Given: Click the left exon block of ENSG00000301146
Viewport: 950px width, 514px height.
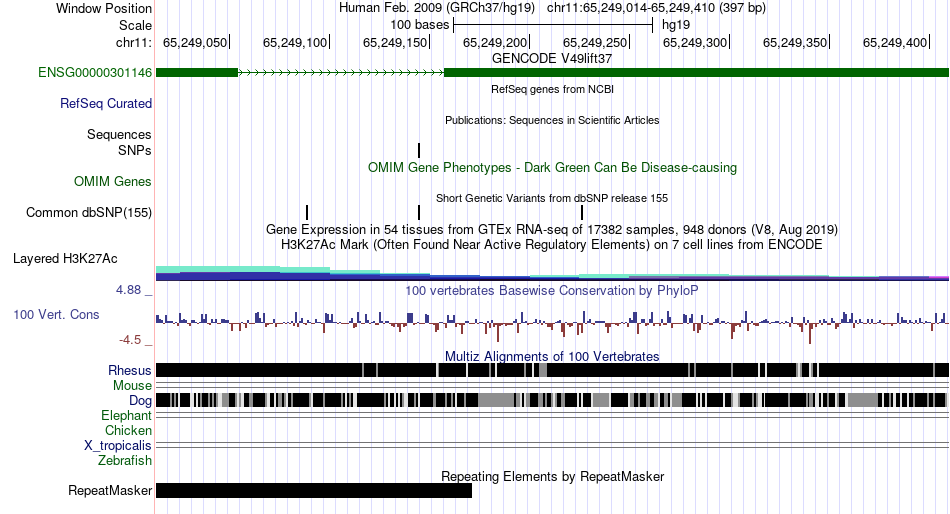Looking at the screenshot, I should pyautogui.click(x=197, y=73).
